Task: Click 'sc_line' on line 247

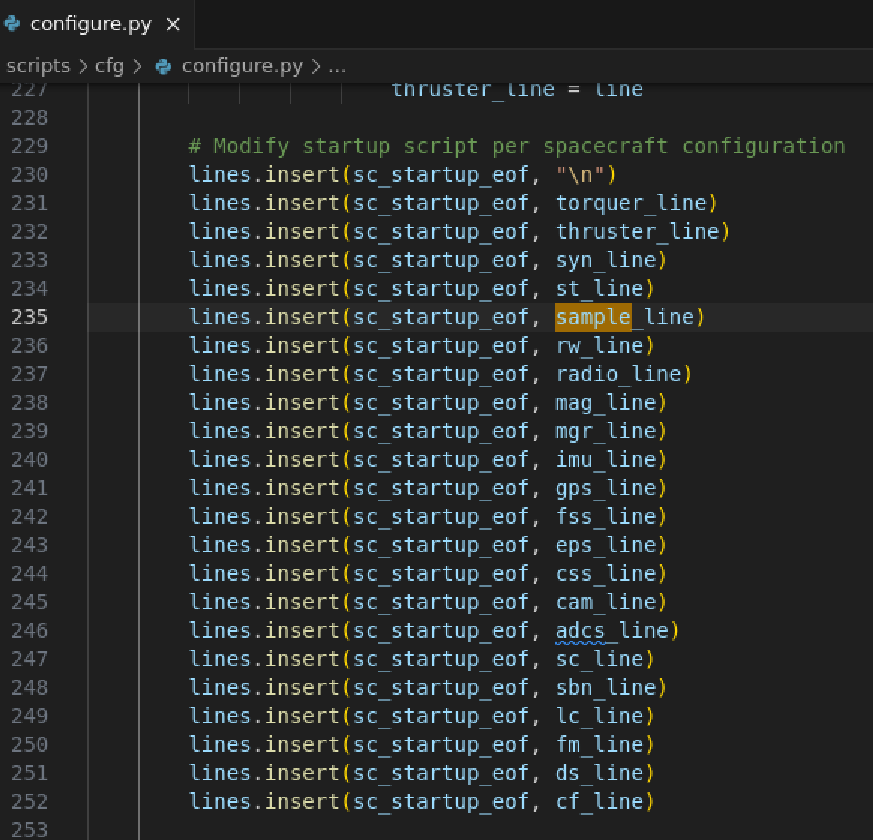Action: (600, 659)
